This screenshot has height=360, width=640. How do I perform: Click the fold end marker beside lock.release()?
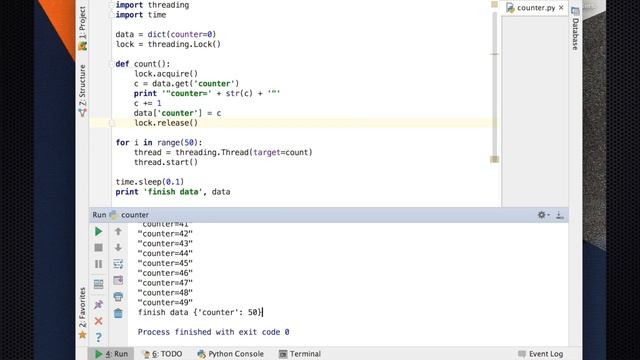click(112, 123)
